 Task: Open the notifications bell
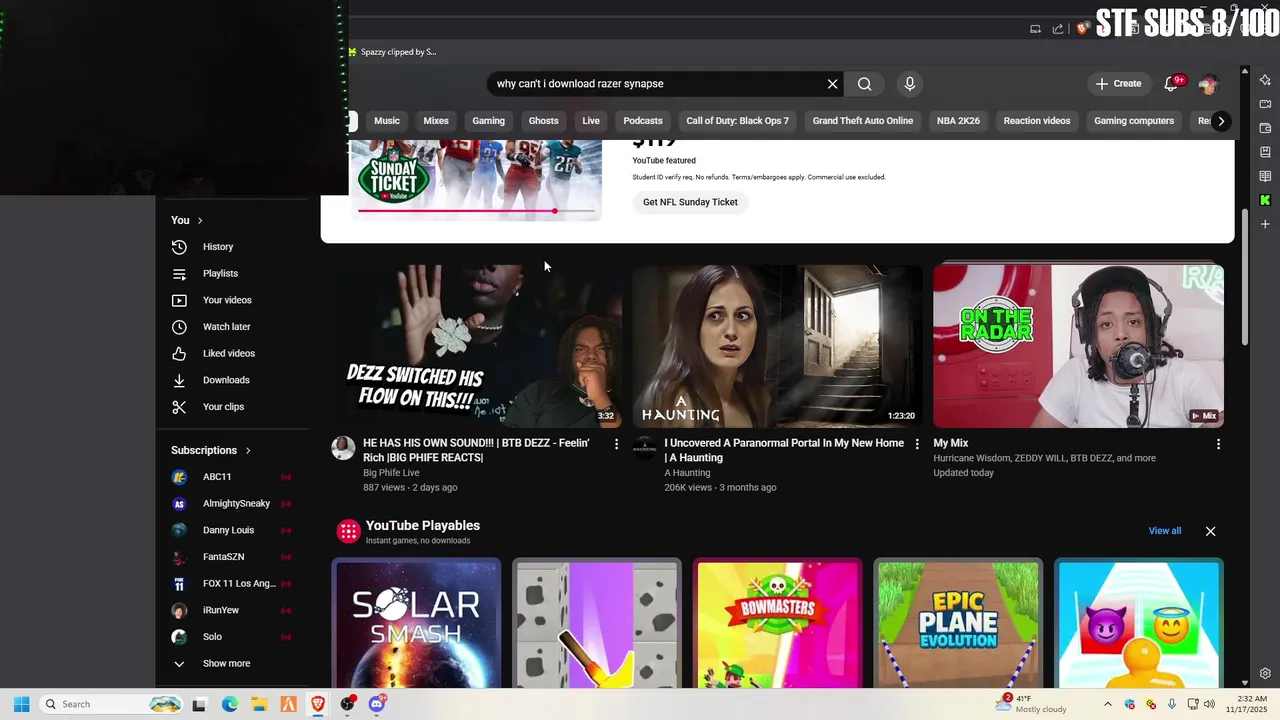(1171, 84)
